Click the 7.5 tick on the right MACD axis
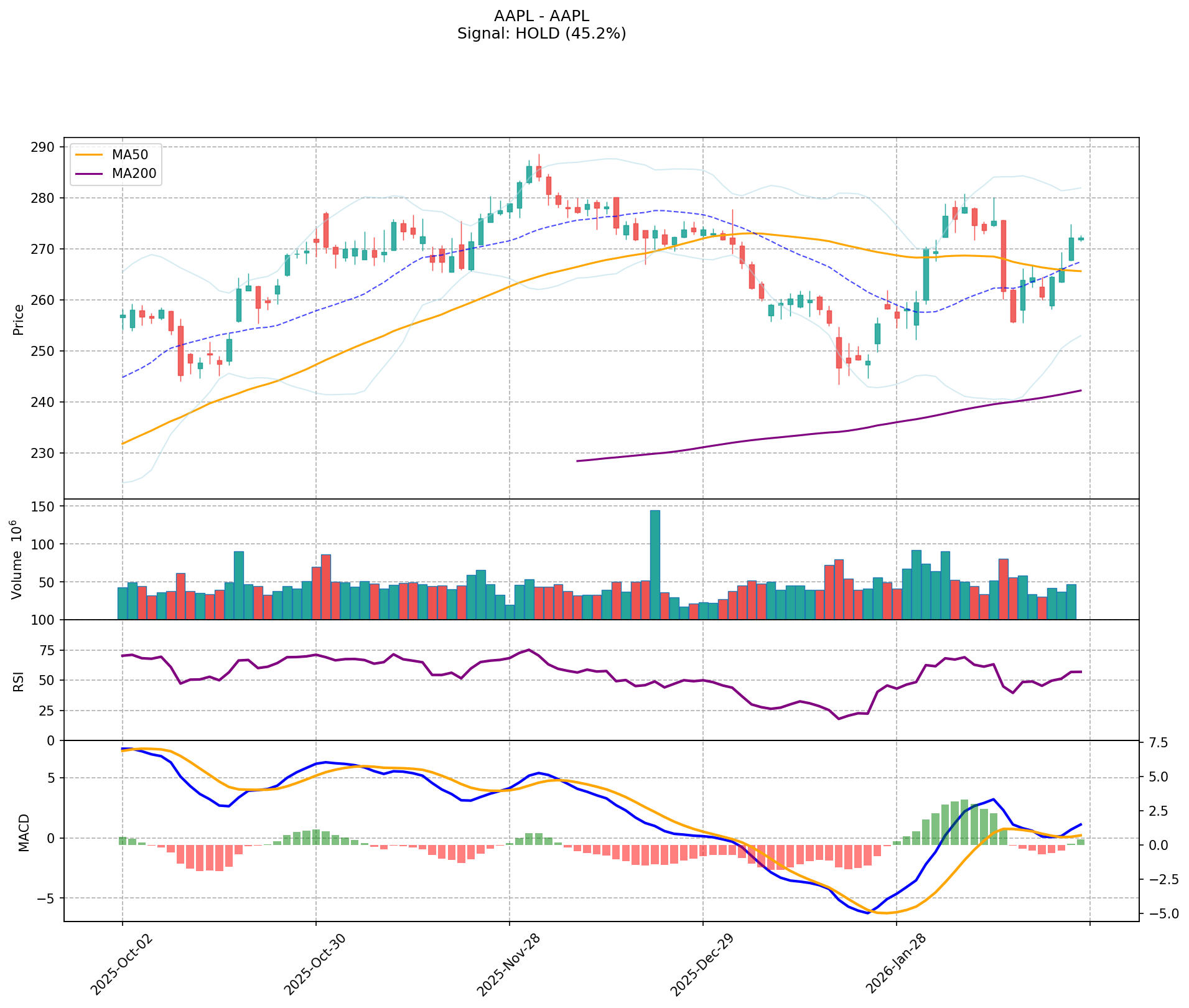Screen dimensions: 1189x1008 coord(1160,743)
